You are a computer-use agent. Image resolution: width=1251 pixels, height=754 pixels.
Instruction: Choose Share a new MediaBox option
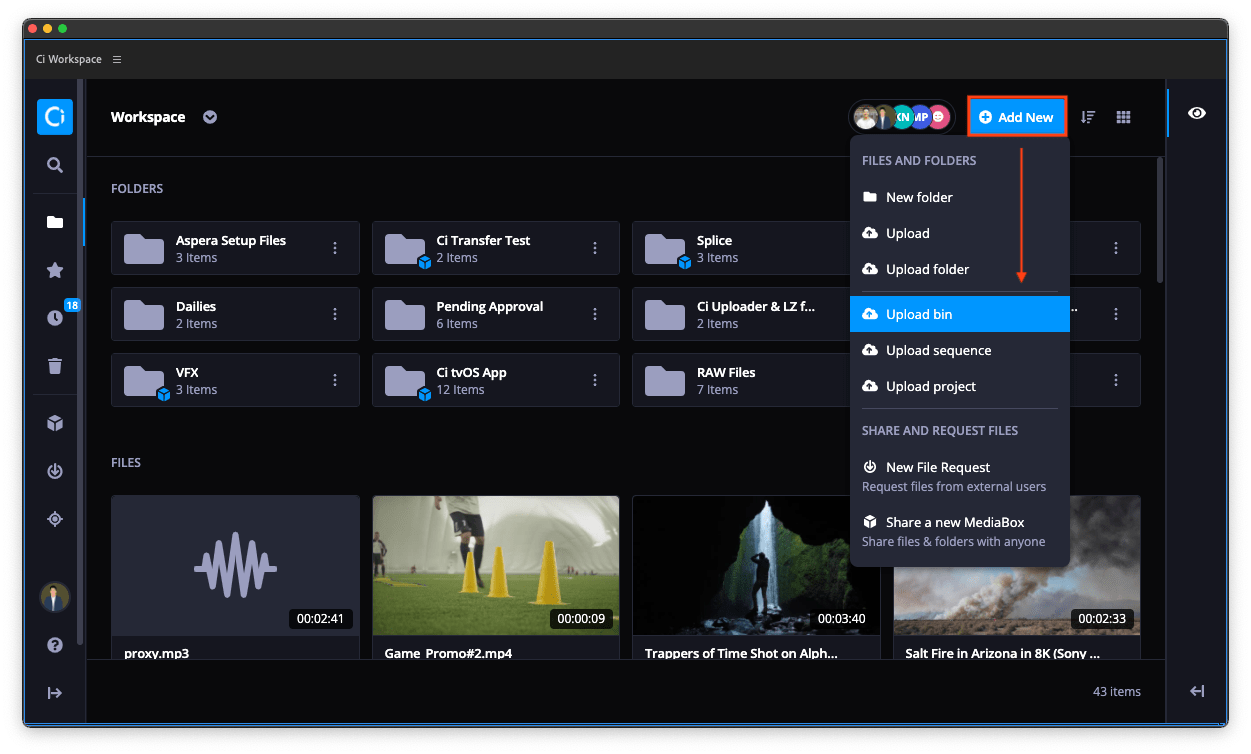956,522
